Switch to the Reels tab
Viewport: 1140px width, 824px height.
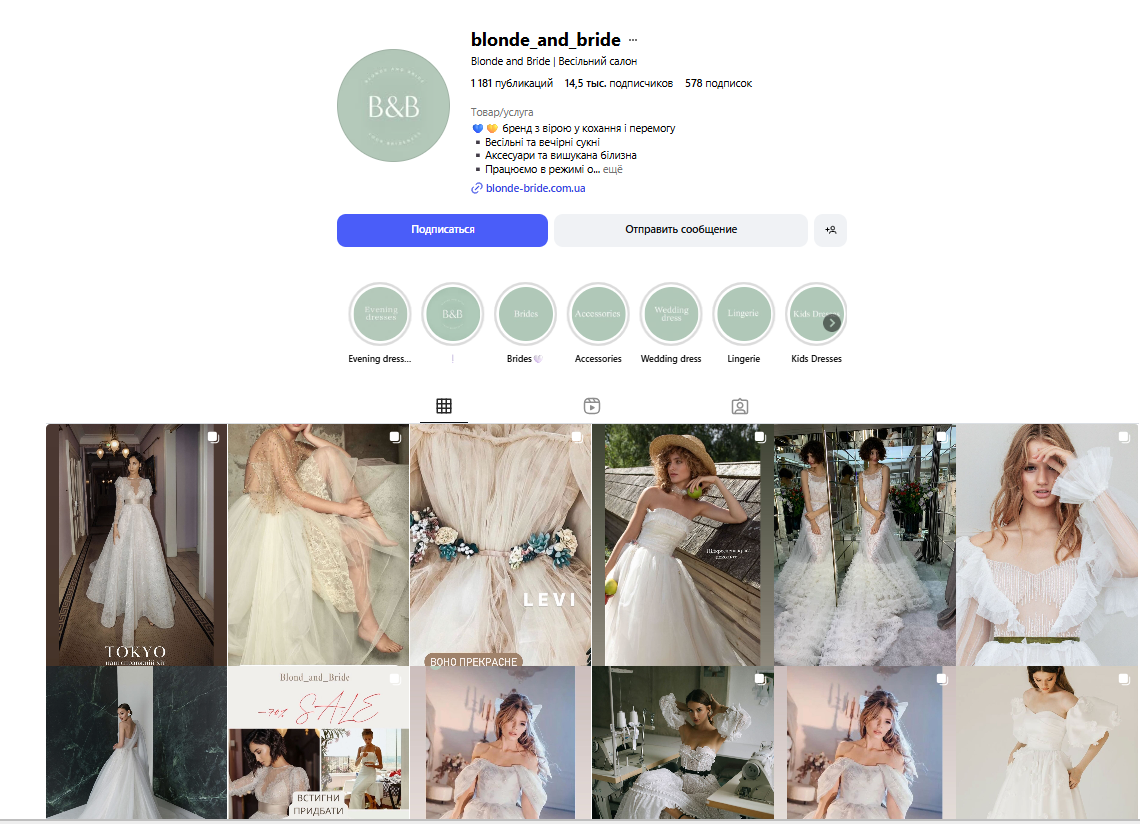coord(592,406)
